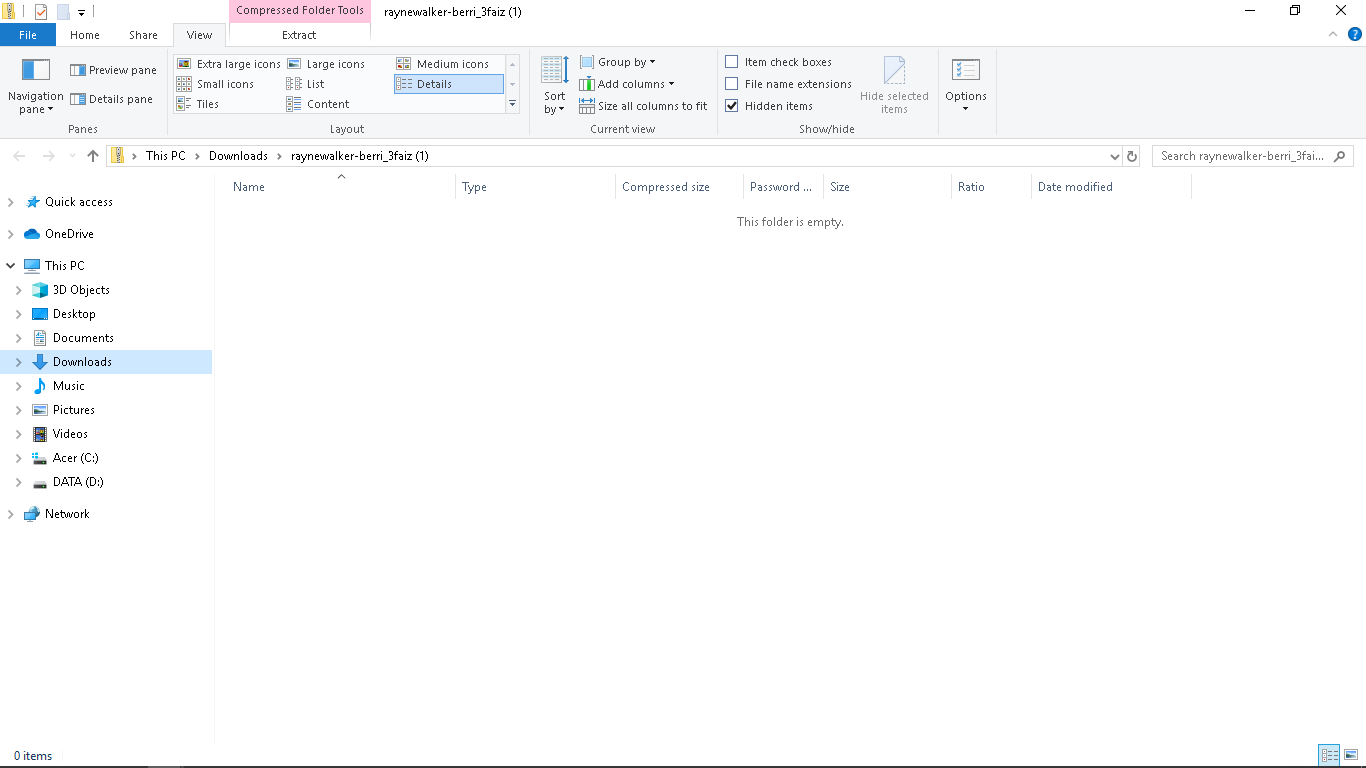Uncheck the Hidden items checkbox
This screenshot has height=768, width=1366.
click(732, 106)
